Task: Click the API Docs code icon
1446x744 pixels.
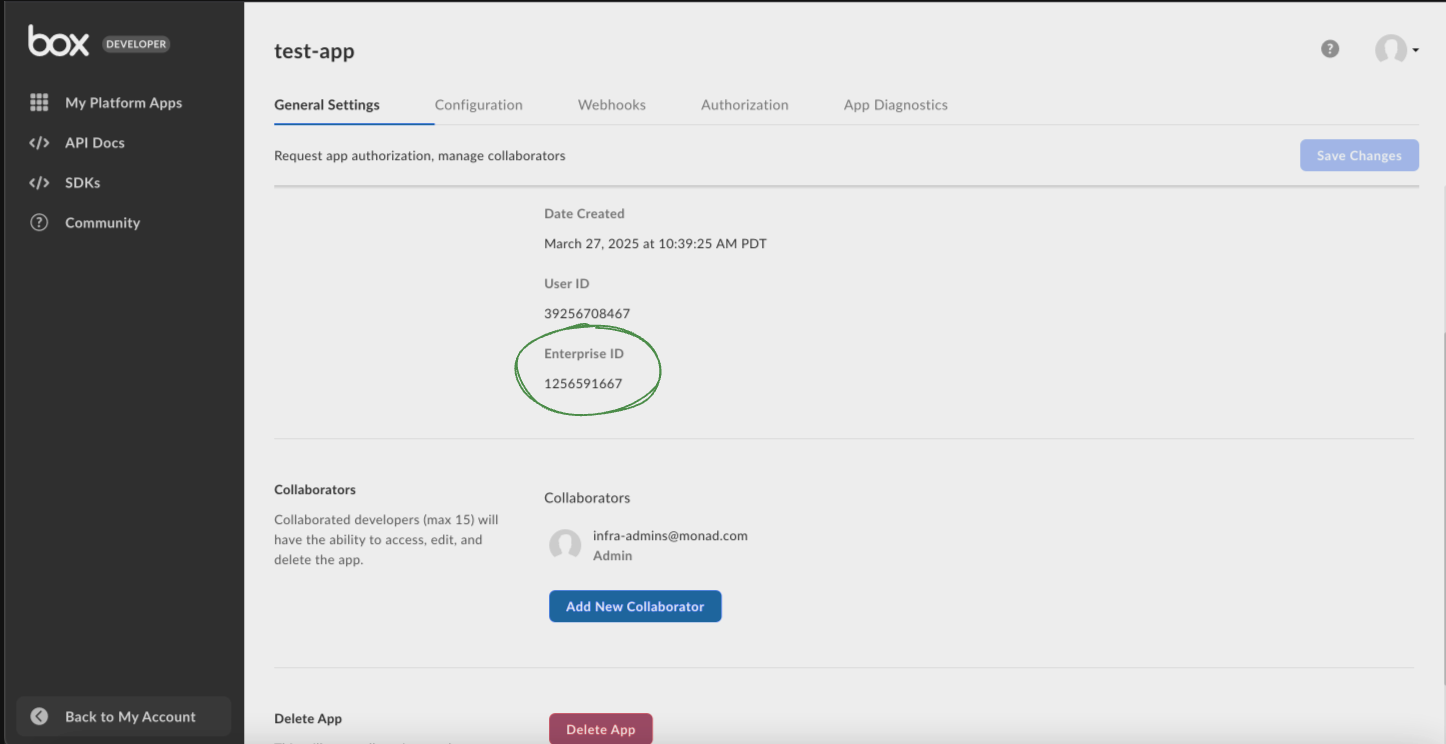Action: click(x=39, y=143)
